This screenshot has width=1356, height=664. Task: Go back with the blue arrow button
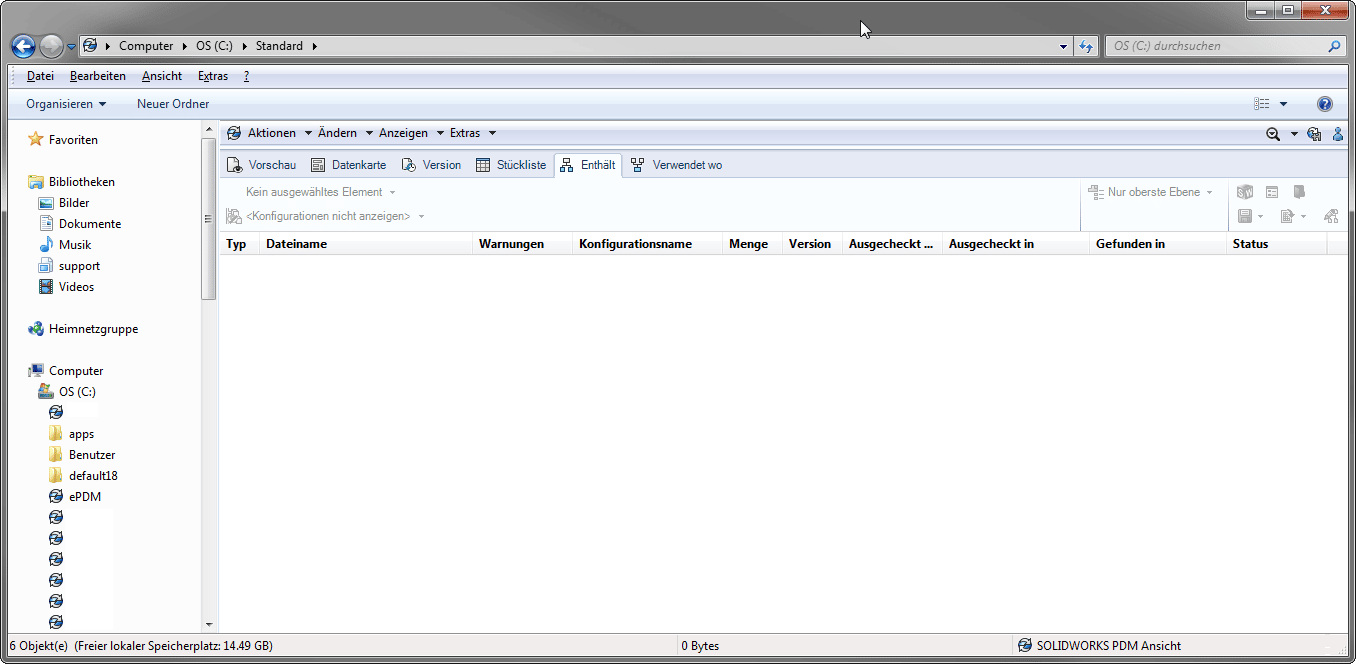pos(23,46)
